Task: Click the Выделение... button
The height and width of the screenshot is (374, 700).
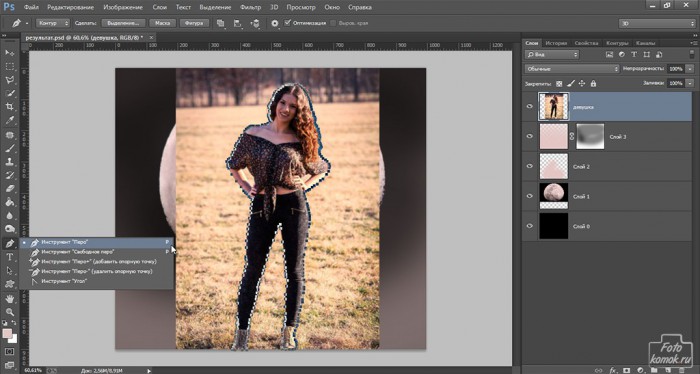Action: tap(124, 23)
